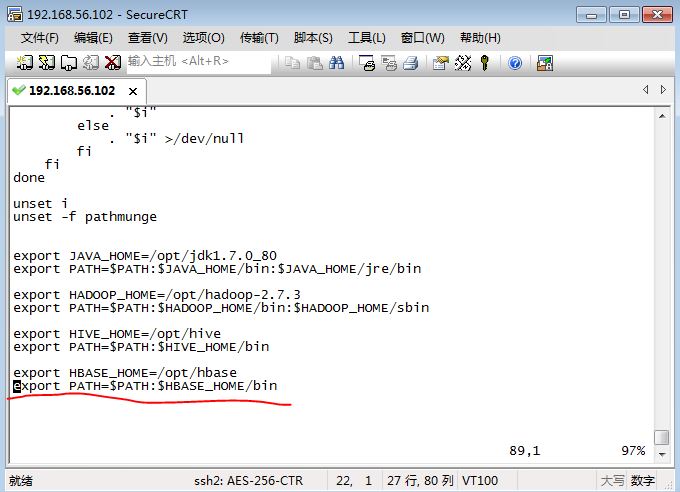Click the Print Screen icon
The height and width of the screenshot is (492, 680).
367,63
